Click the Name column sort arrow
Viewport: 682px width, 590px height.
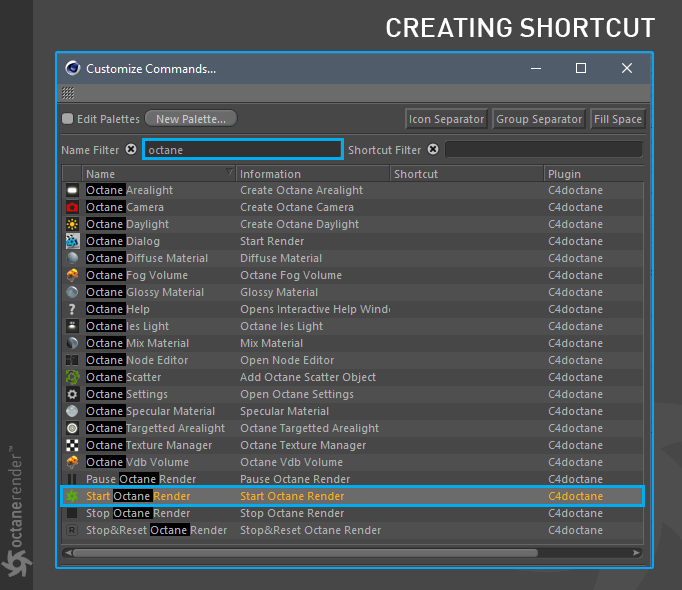(229, 172)
